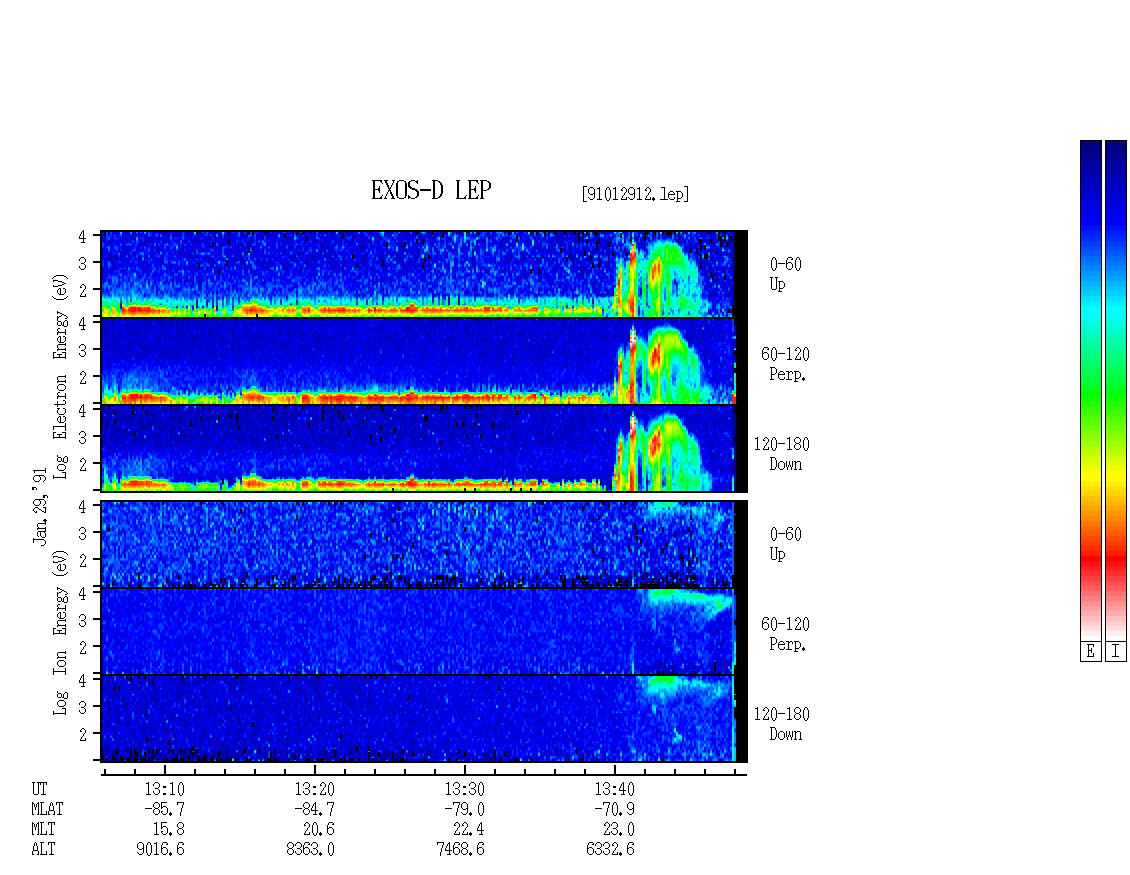Click the 13:30 UT time label
1130x875 pixels.
(465, 789)
